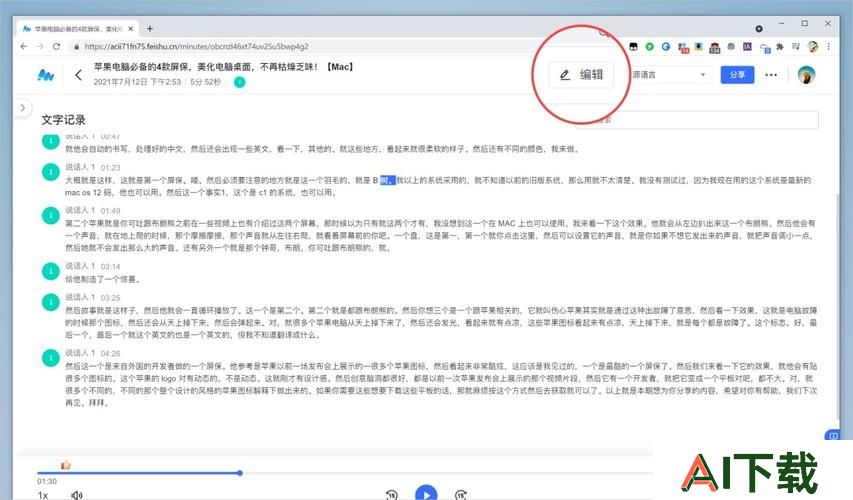
Task: Select the Feishu Minutes browser tab
Action: (76, 28)
